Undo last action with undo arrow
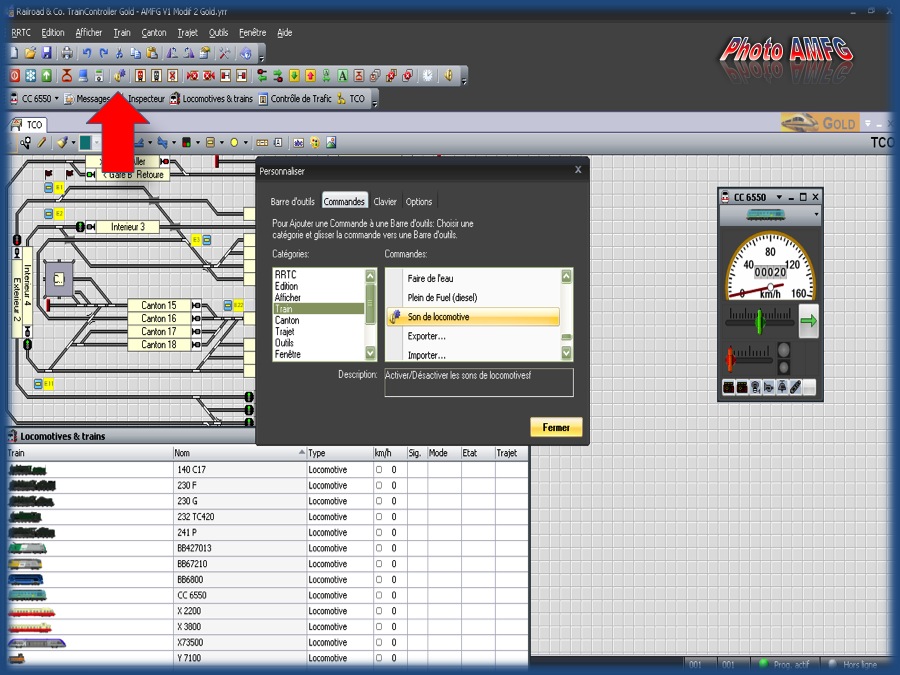This screenshot has height=675, width=900. (x=87, y=53)
